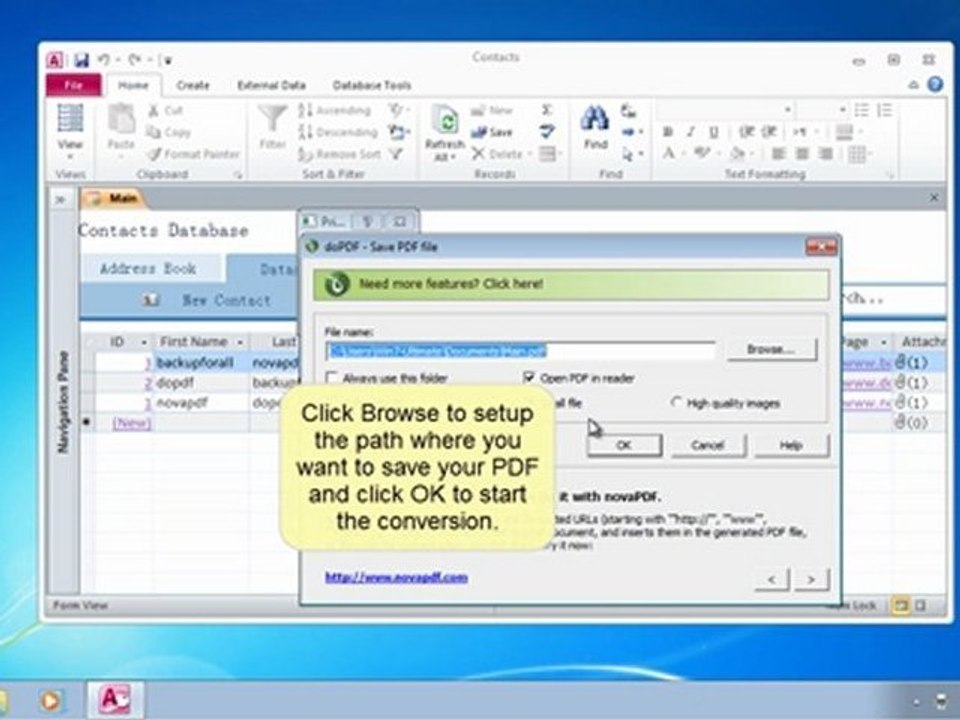Click Help in doPDF dialog
The height and width of the screenshot is (720, 960).
[791, 445]
